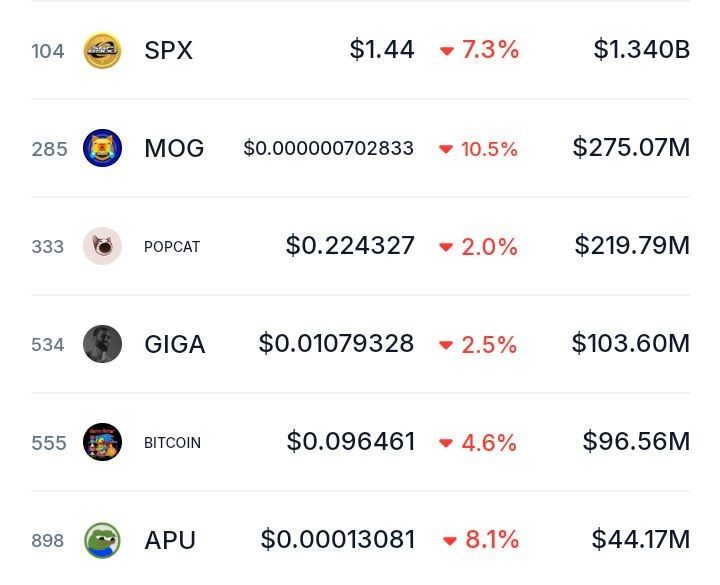Open the GIGA coin name
This screenshot has width=720, height=585.
click(x=175, y=344)
